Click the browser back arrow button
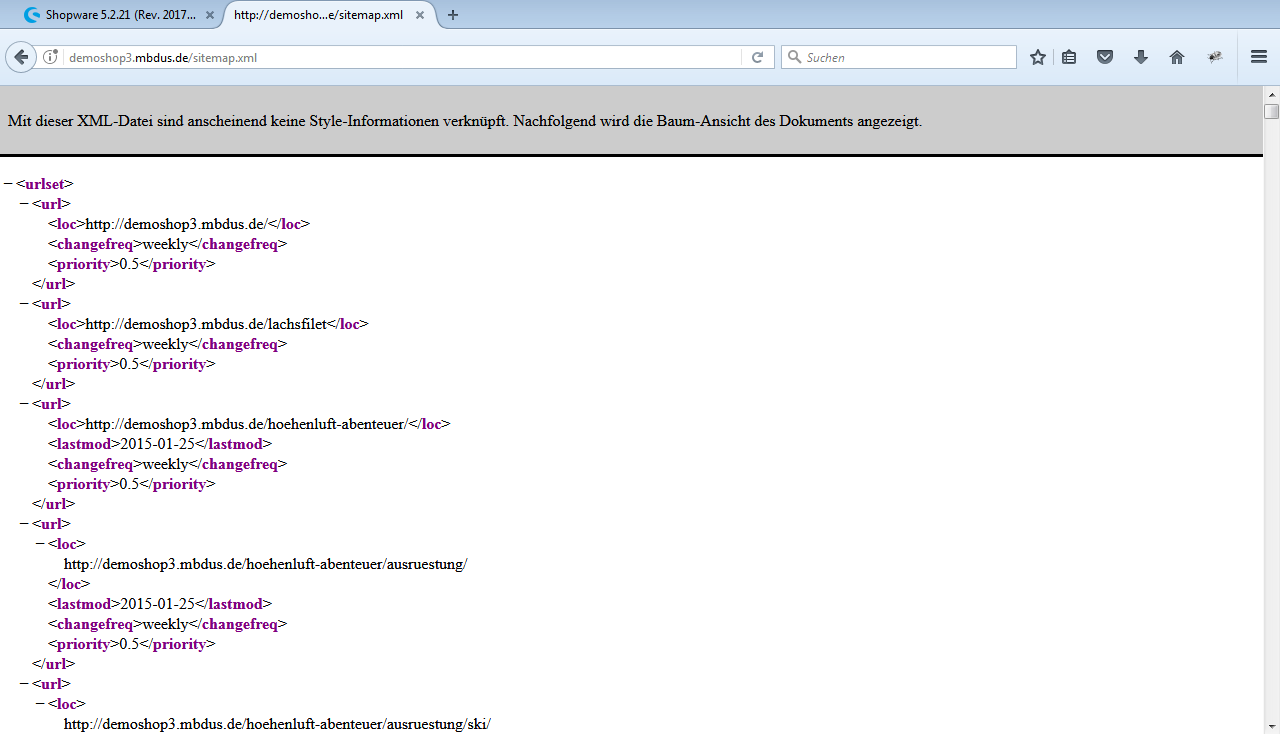 [x=21, y=57]
